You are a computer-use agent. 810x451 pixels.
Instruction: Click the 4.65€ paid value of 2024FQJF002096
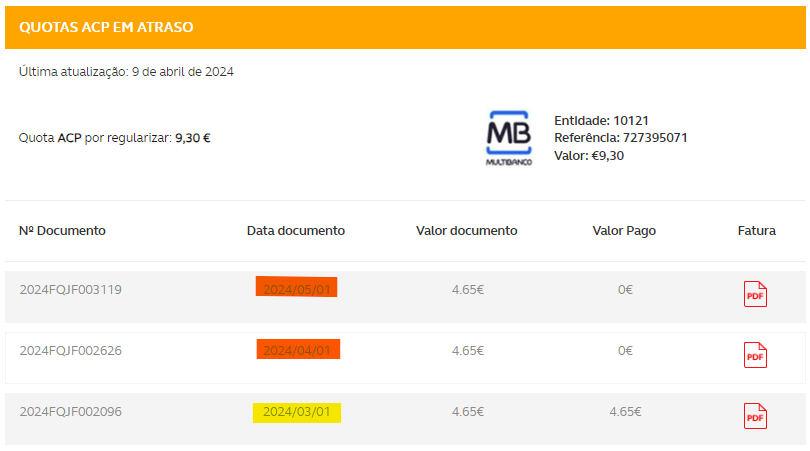624,411
